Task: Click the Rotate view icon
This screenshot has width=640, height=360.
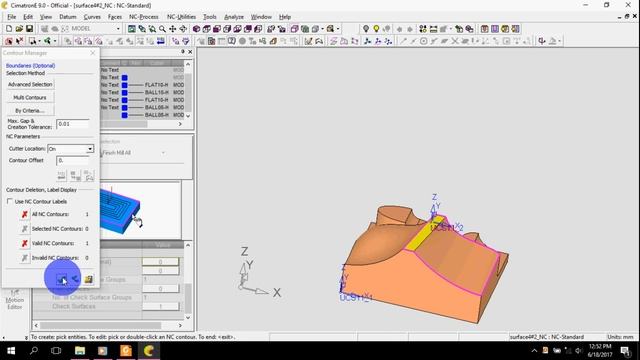Action: (183, 29)
